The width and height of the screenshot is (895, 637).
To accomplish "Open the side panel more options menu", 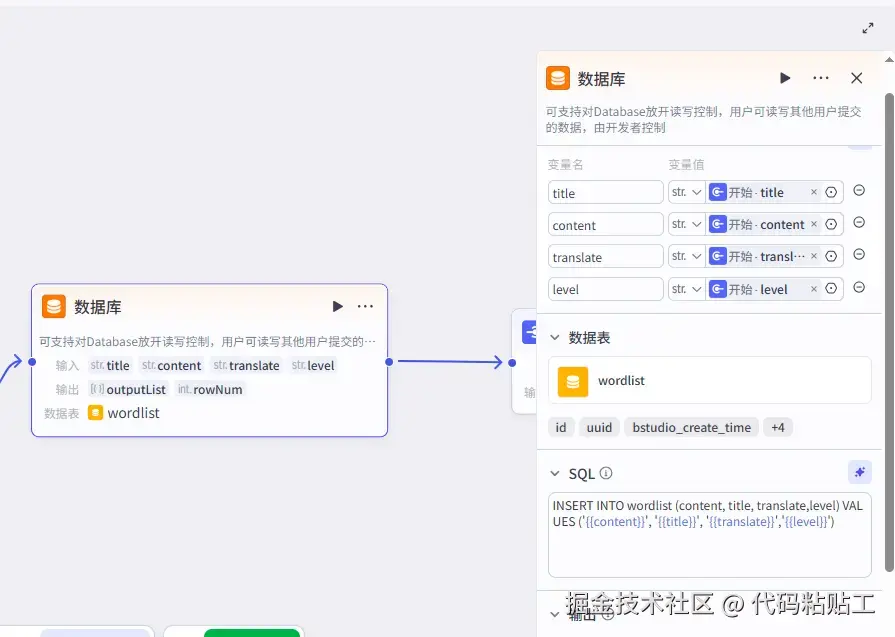I will (820, 78).
